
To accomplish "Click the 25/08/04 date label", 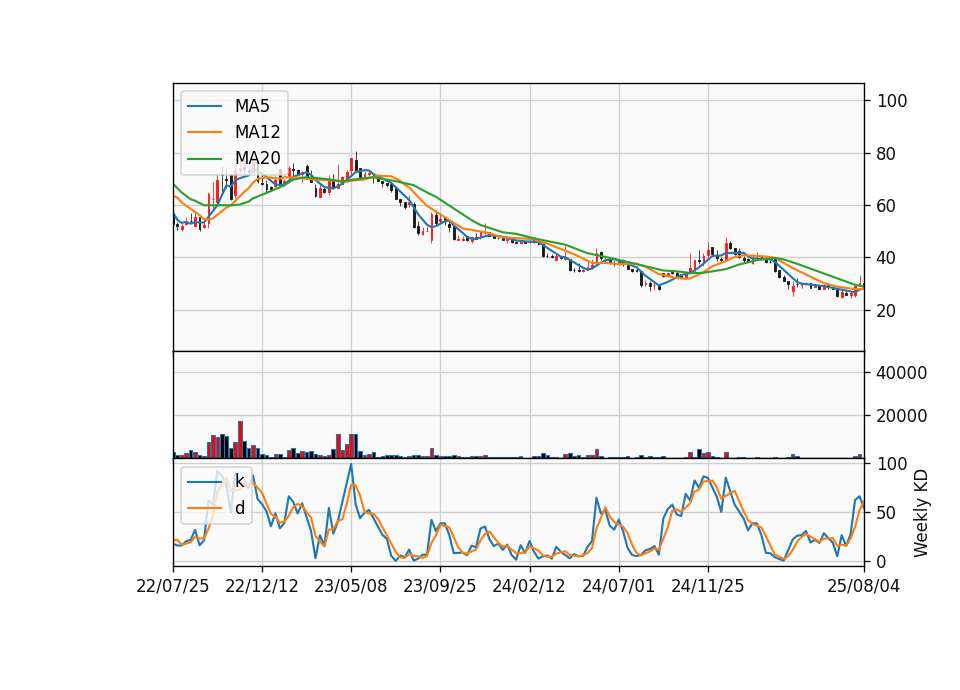I will pyautogui.click(x=864, y=586).
